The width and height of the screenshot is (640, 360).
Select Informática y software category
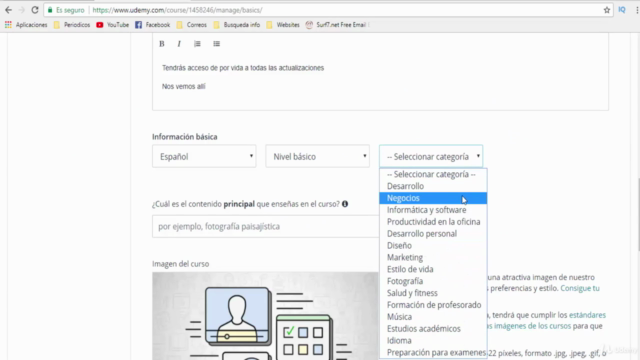(x=433, y=210)
